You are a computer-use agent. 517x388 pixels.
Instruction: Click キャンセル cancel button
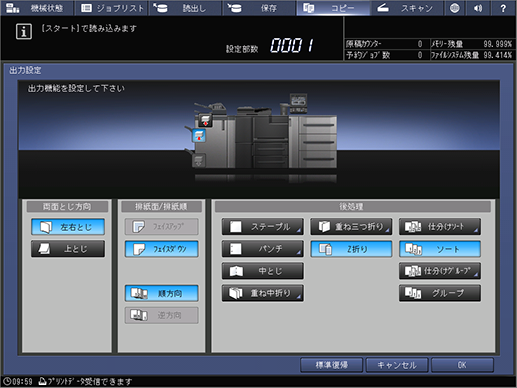click(397, 365)
